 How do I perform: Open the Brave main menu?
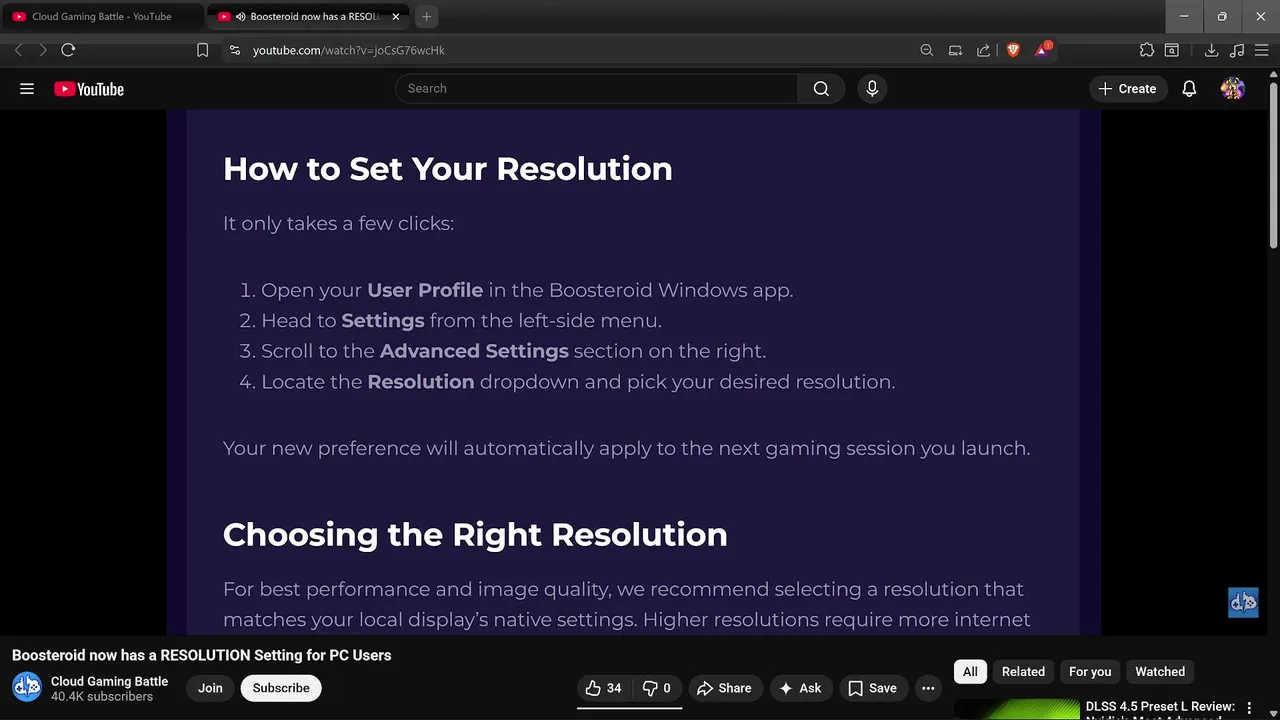pyautogui.click(x=1262, y=50)
